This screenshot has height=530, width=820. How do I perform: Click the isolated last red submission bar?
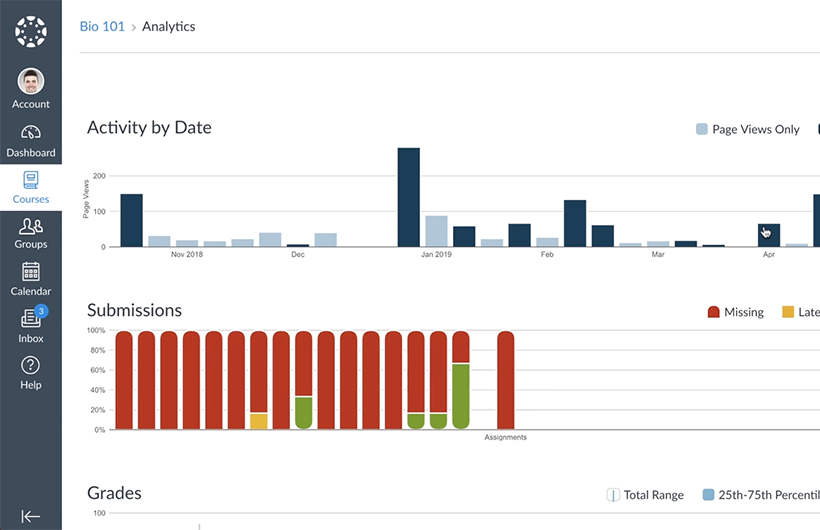pos(506,380)
